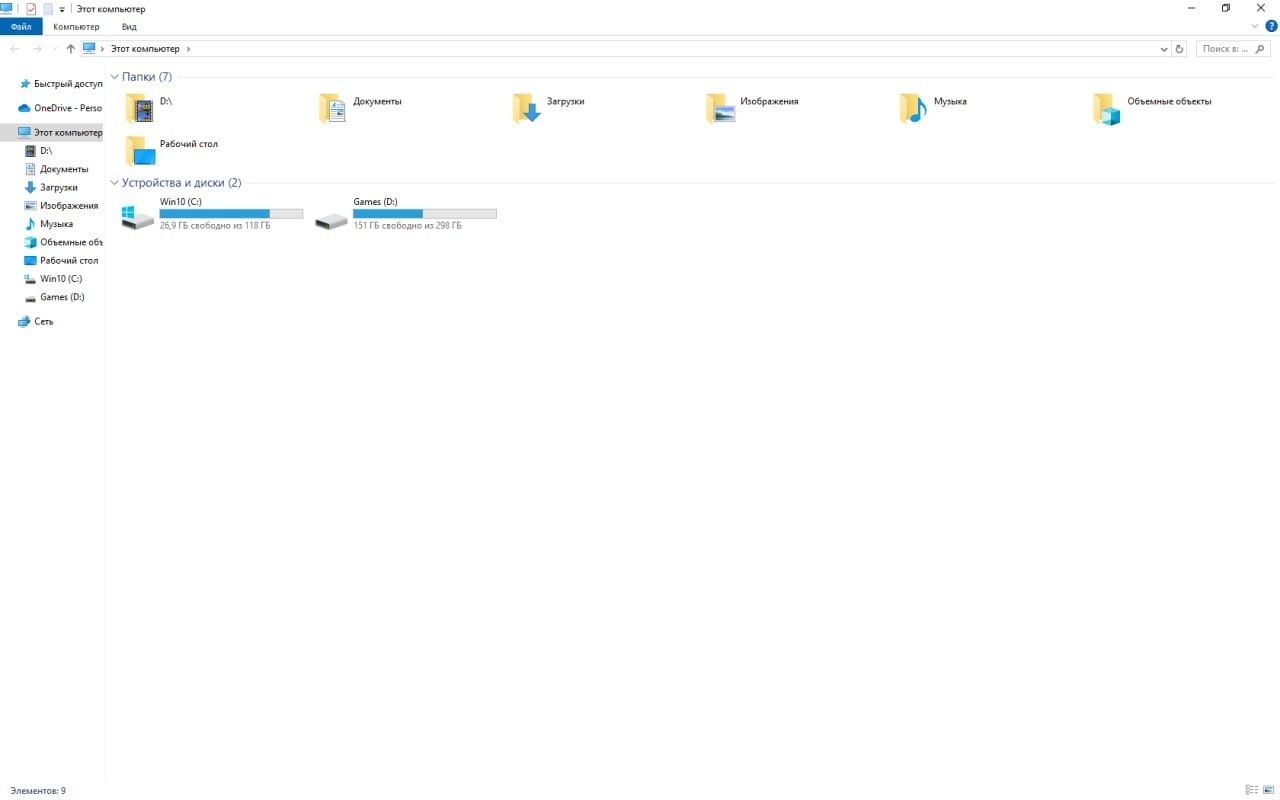
Task: Click the computer icon in the address bar
Action: [89, 48]
